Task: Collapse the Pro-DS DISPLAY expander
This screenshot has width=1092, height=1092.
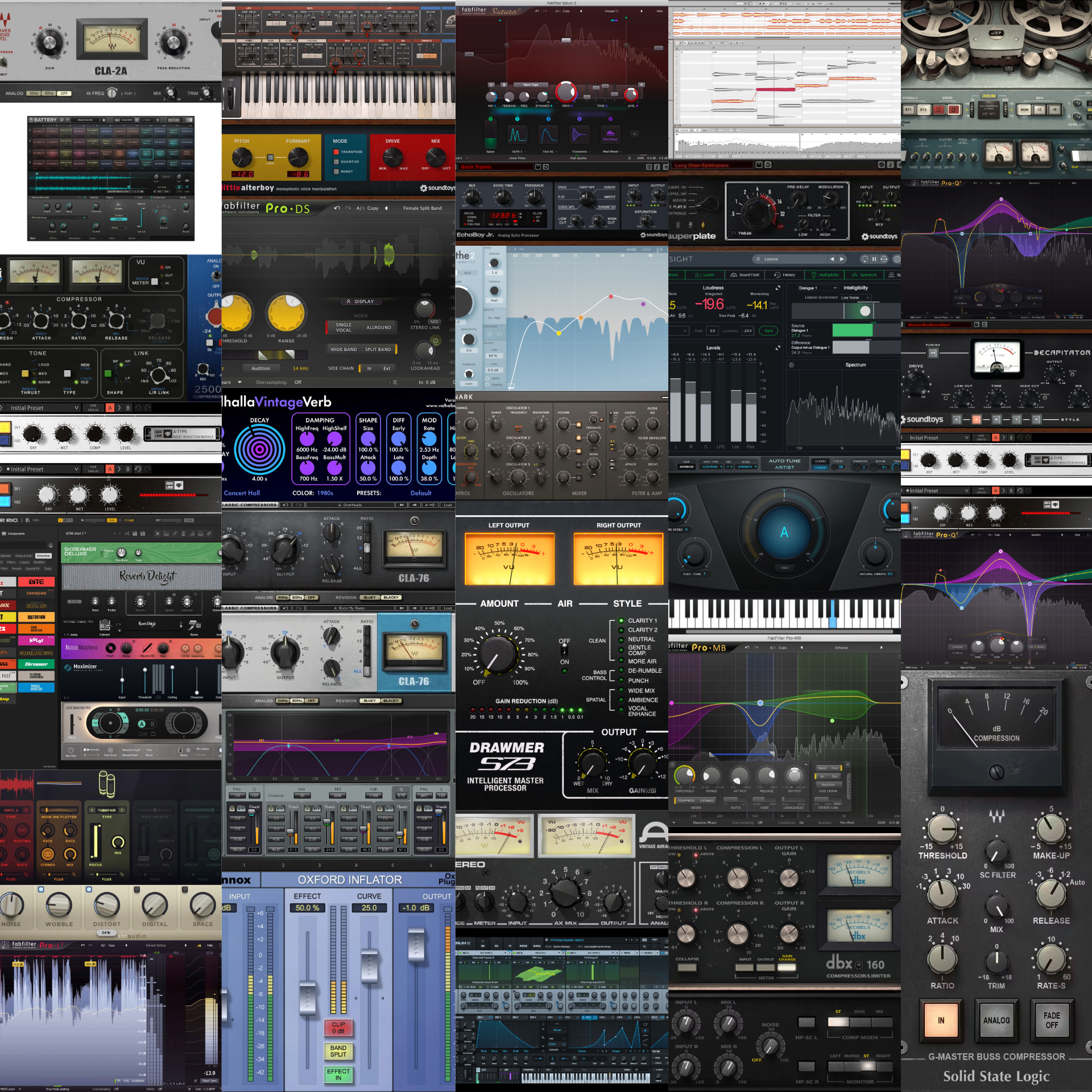Action: coord(360,301)
